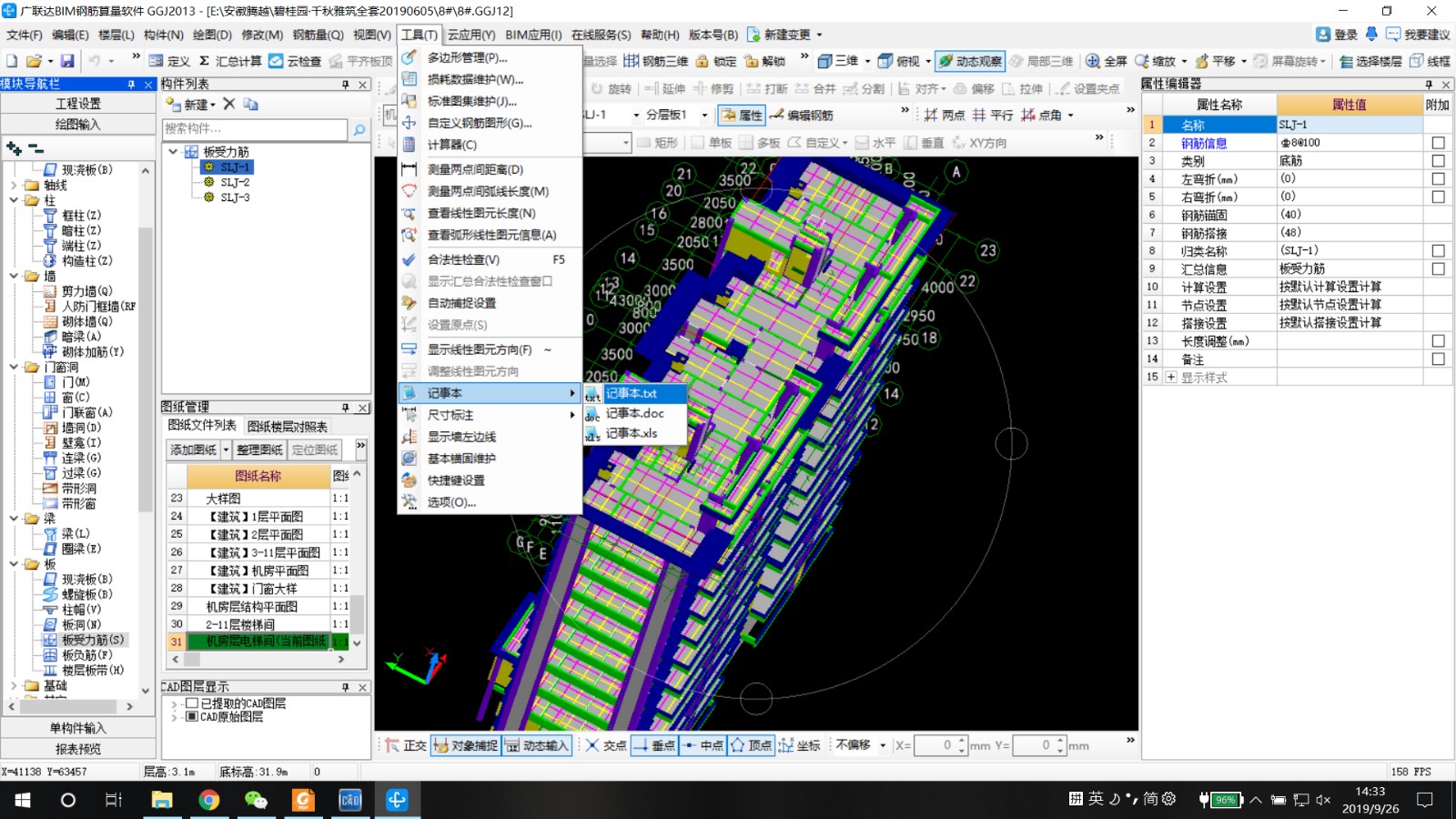Click the 属性 panel button

click(x=742, y=115)
